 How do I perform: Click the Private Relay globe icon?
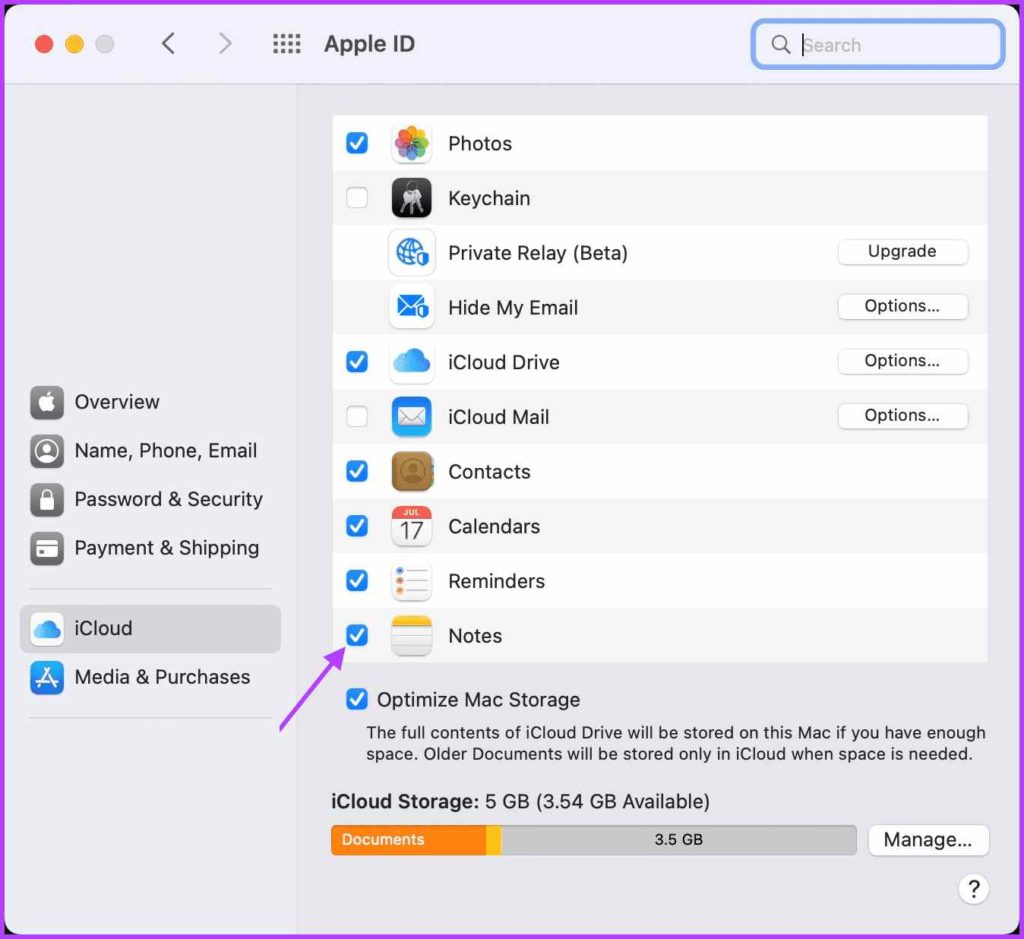click(411, 252)
